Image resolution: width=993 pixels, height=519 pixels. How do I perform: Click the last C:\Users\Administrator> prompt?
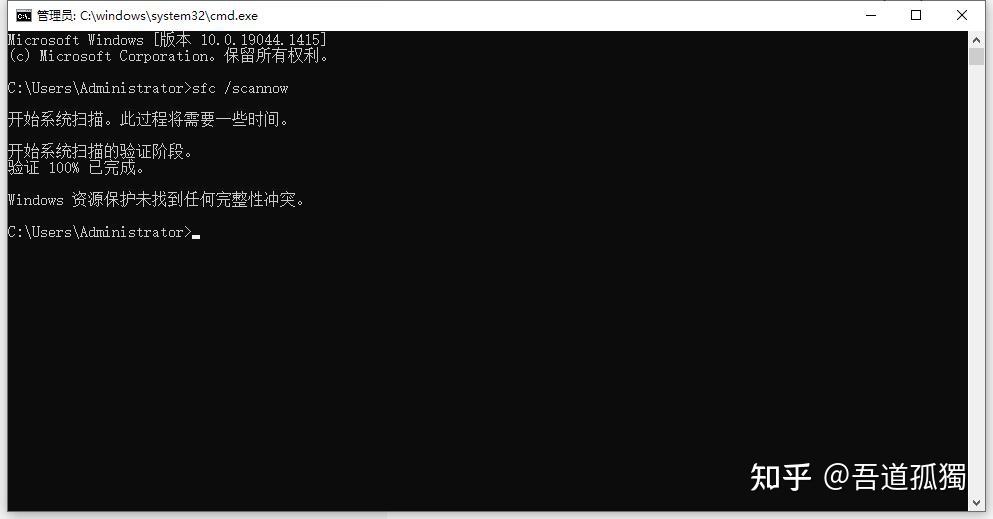coord(99,232)
